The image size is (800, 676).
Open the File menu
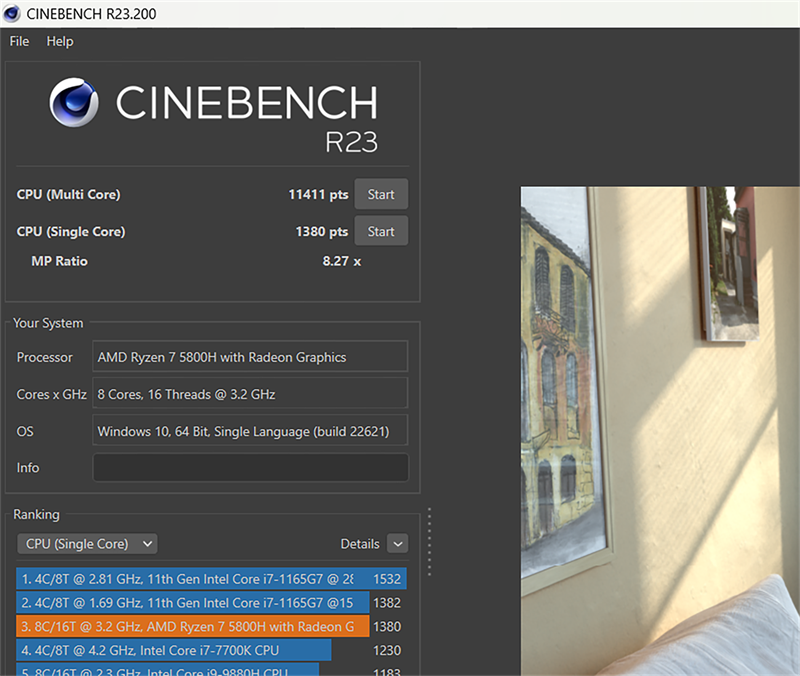click(19, 41)
